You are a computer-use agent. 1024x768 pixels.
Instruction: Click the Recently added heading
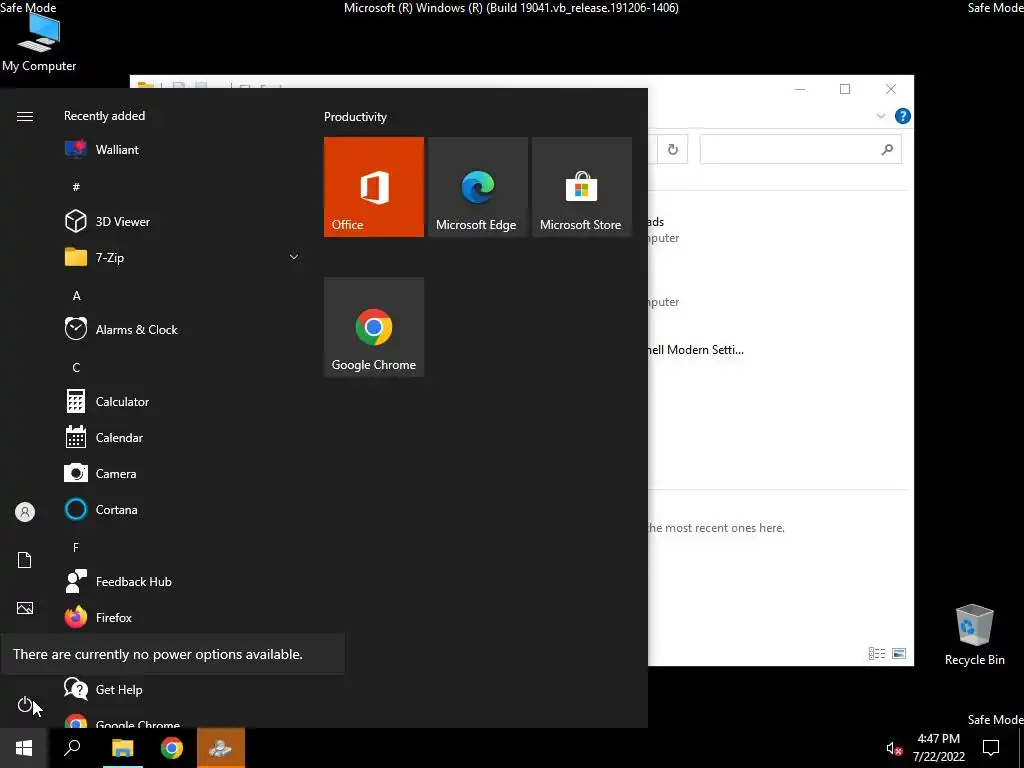click(x=104, y=116)
